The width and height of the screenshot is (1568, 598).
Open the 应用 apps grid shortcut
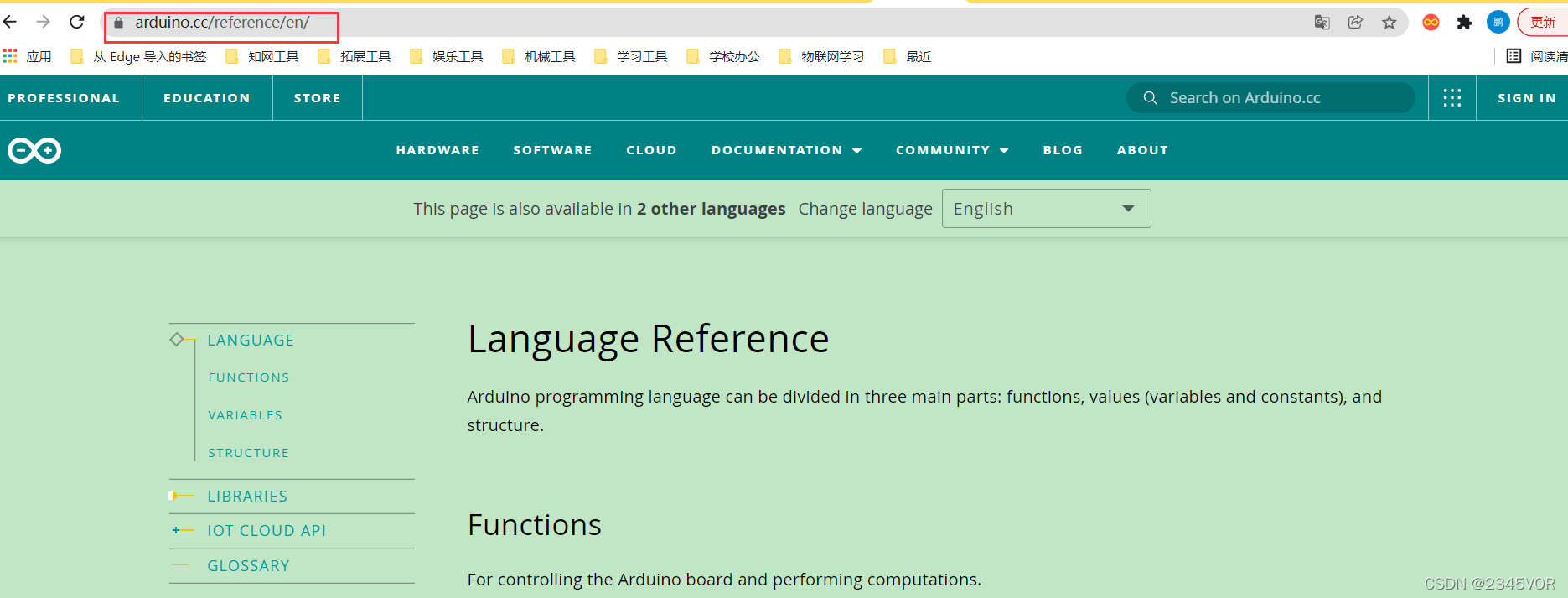tap(28, 56)
